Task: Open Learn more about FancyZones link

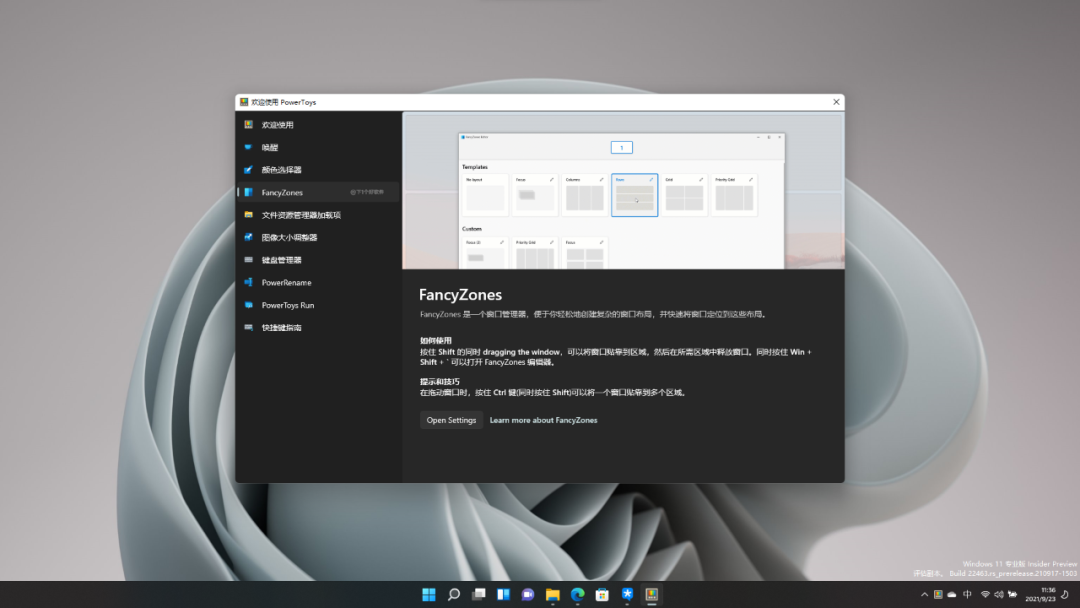Action: click(x=543, y=420)
